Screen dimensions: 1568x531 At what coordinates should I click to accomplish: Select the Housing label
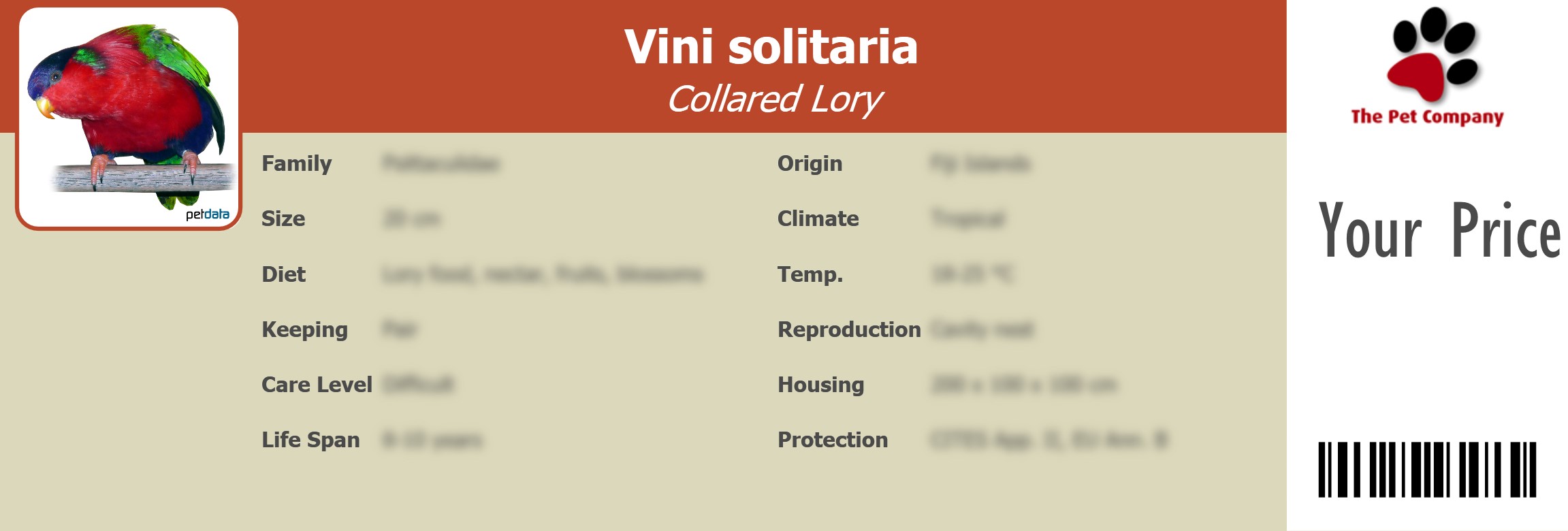coord(820,385)
